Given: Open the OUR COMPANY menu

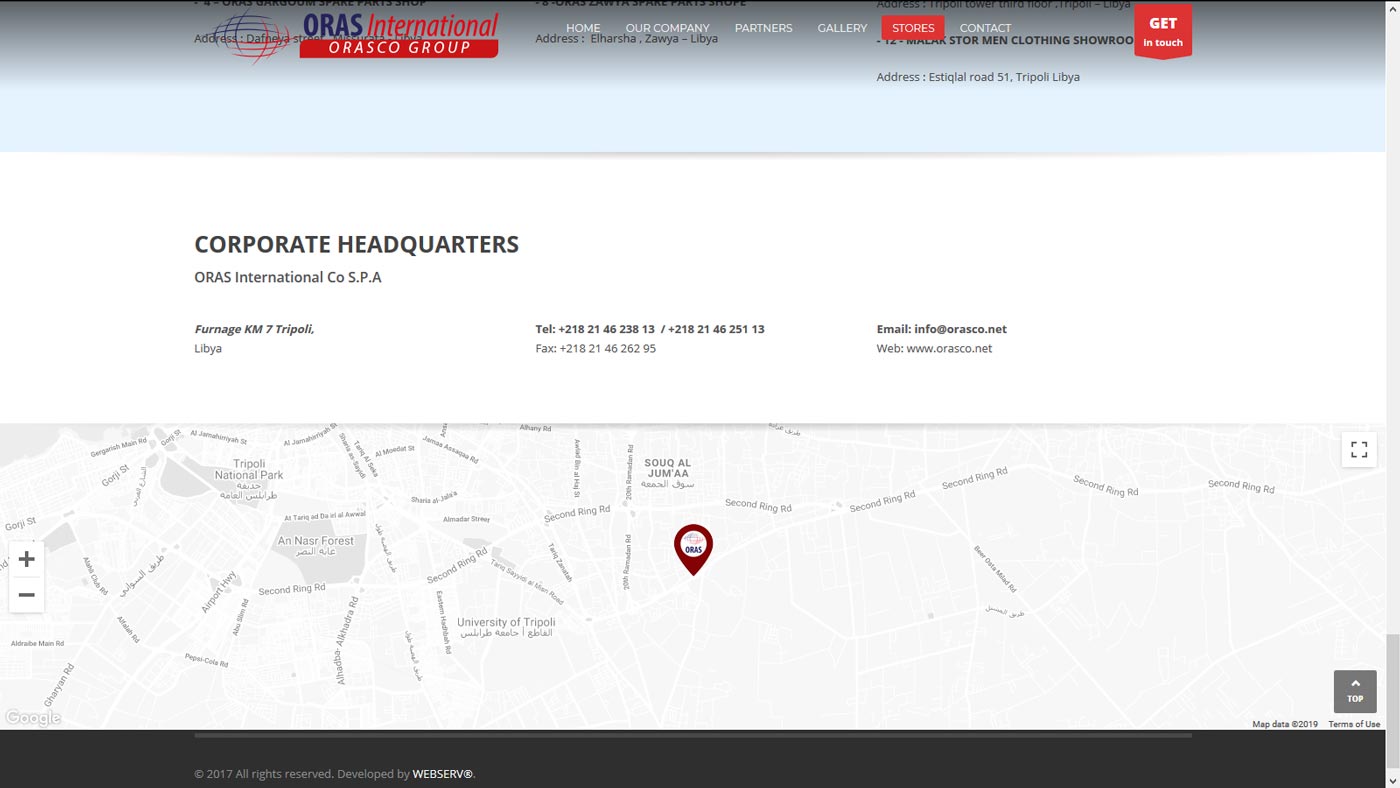Looking at the screenshot, I should click(667, 28).
